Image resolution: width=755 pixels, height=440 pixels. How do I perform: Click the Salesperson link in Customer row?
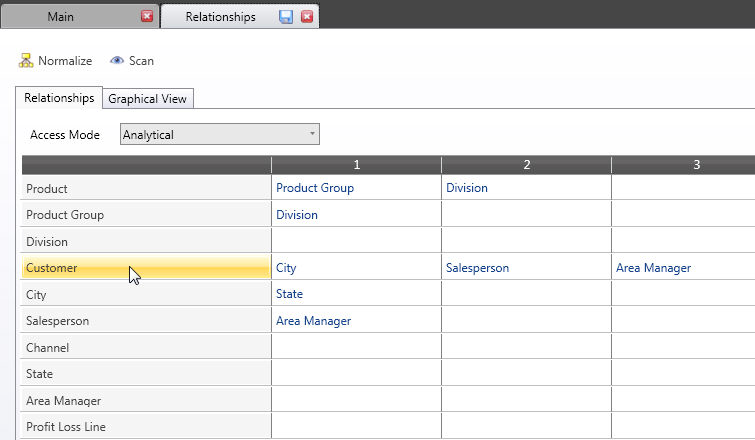tap(477, 268)
